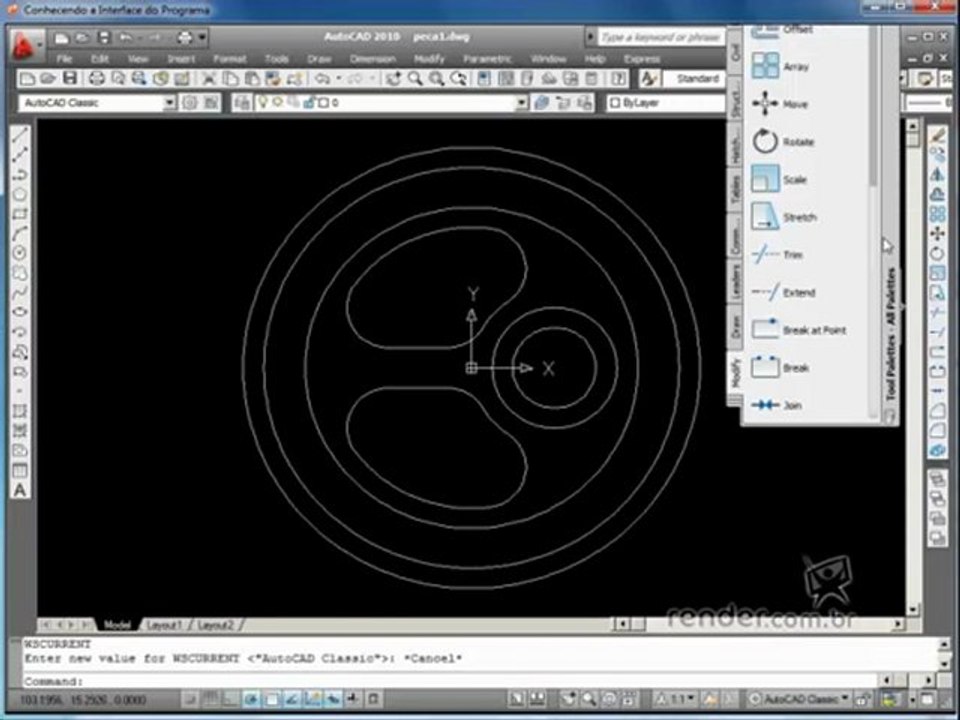This screenshot has width=960, height=720.
Task: Click the Command line input field
Action: pos(452,681)
